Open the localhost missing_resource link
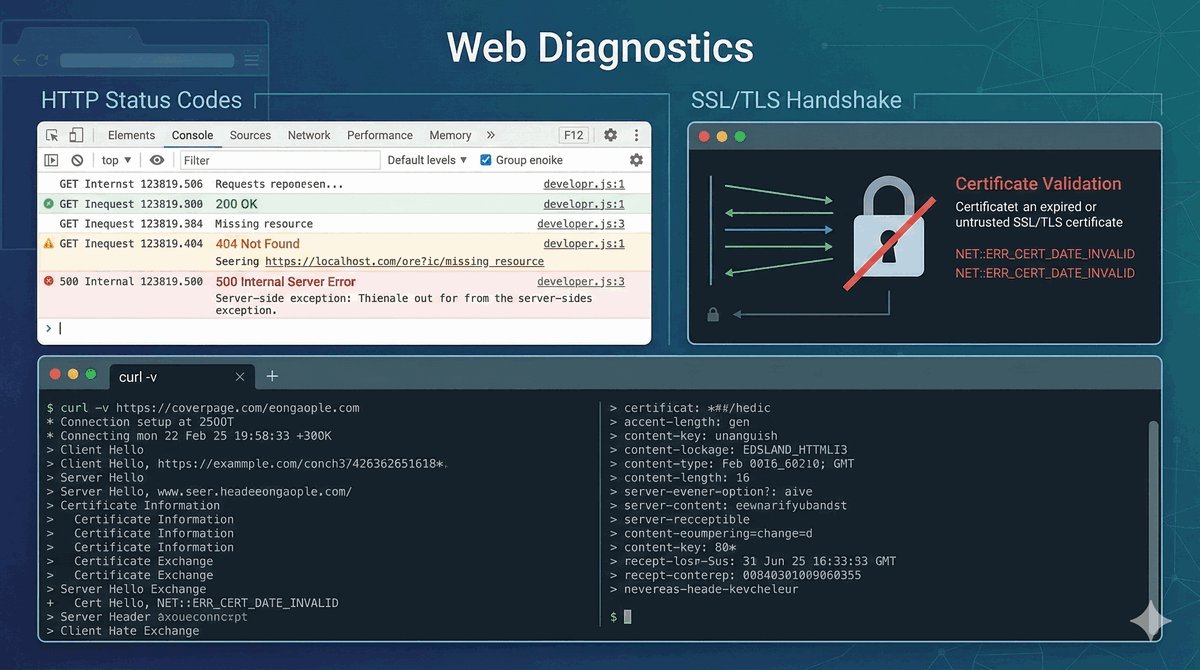 coord(404,261)
